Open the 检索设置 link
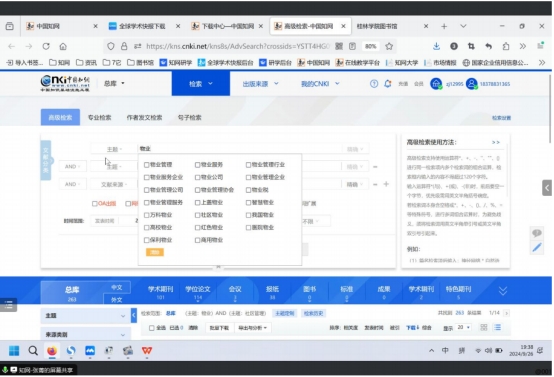The width and height of the screenshot is (554, 377). tap(501, 118)
